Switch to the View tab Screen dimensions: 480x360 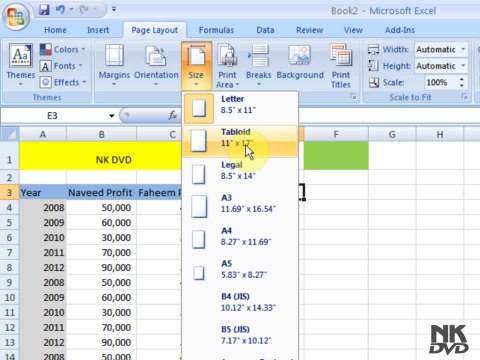[x=353, y=30]
